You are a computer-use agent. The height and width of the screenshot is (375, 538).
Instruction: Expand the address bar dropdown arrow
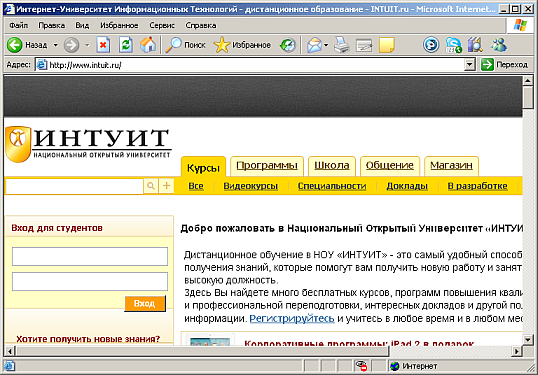[x=469, y=65]
